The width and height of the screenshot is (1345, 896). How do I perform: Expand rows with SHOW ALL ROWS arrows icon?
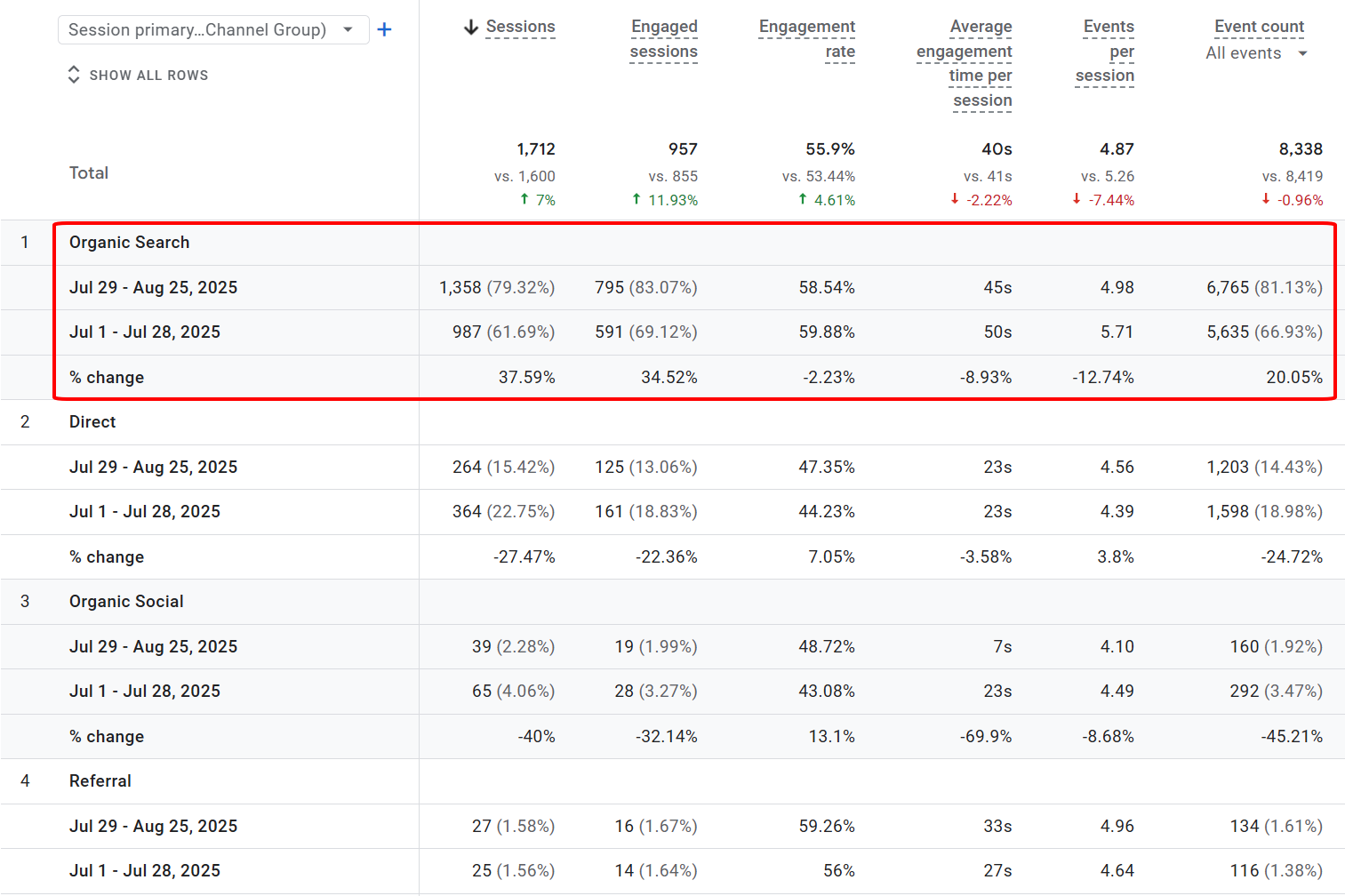tap(74, 75)
